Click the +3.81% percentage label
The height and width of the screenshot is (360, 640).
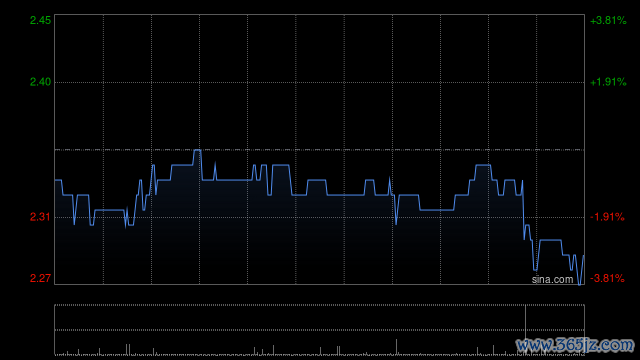pyautogui.click(x=608, y=20)
